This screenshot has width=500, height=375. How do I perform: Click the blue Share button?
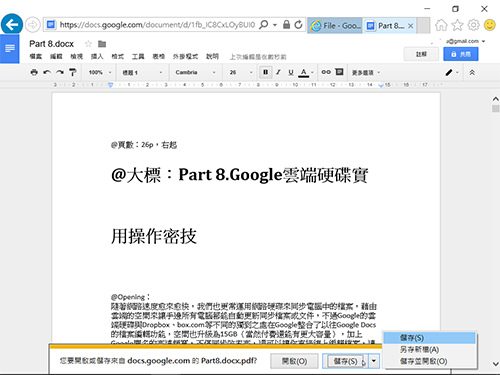tap(461, 54)
